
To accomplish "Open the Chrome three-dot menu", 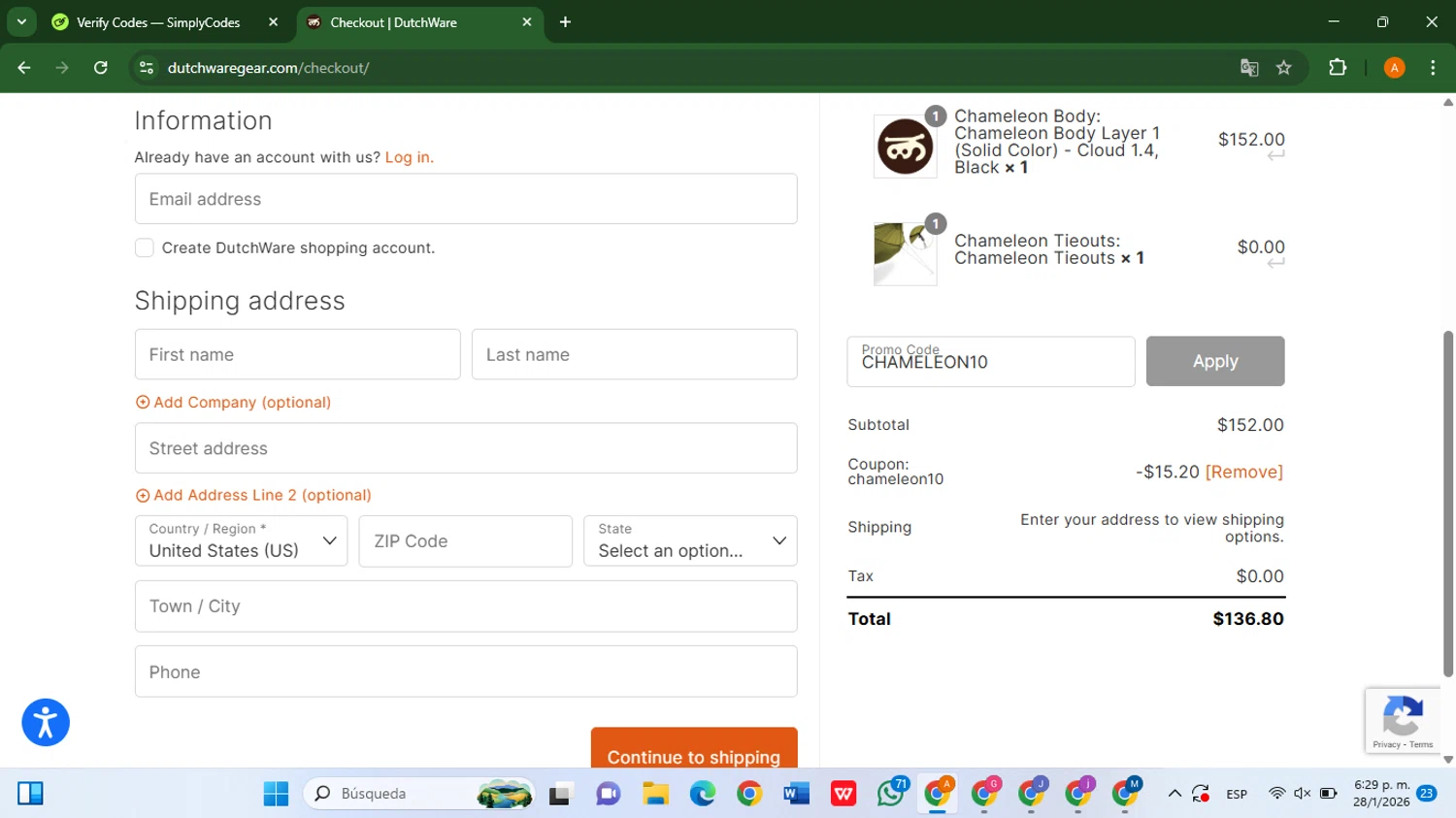I will point(1433,68).
